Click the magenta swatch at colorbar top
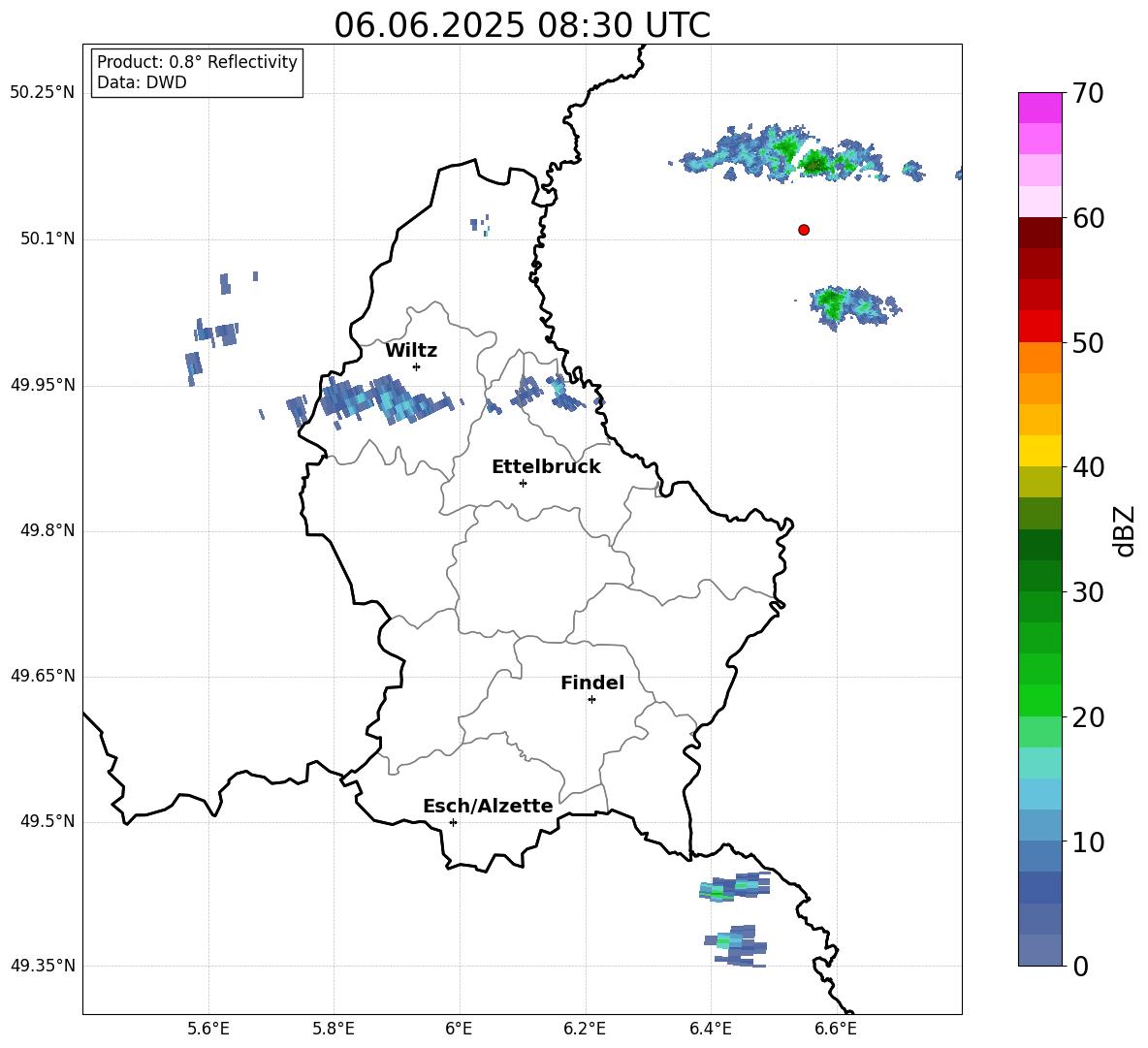 click(x=1039, y=108)
